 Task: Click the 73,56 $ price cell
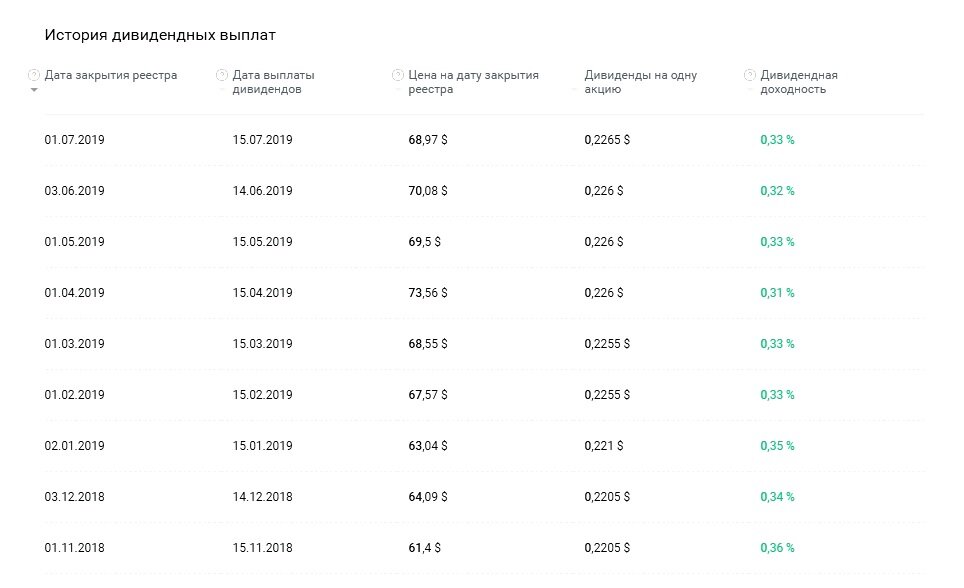[428, 293]
